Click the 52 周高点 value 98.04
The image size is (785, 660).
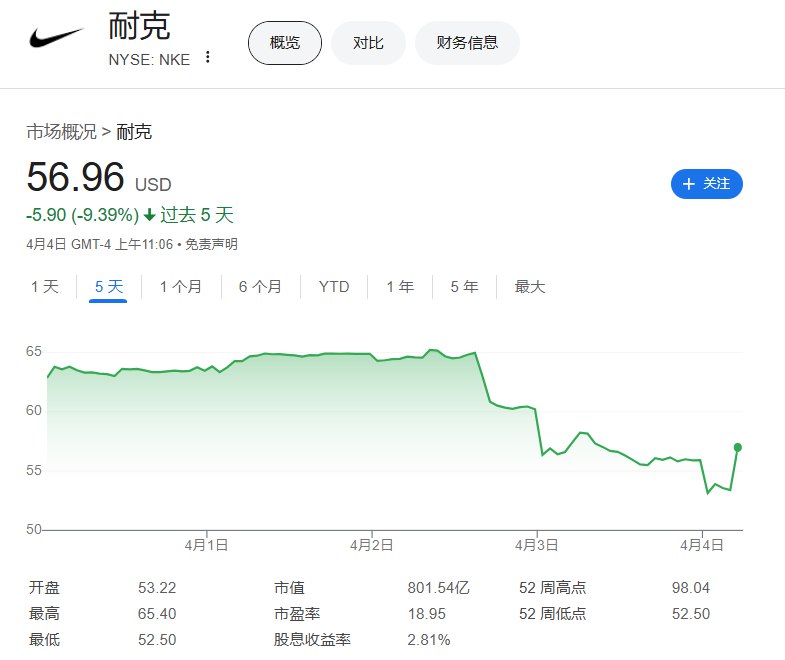coord(691,587)
